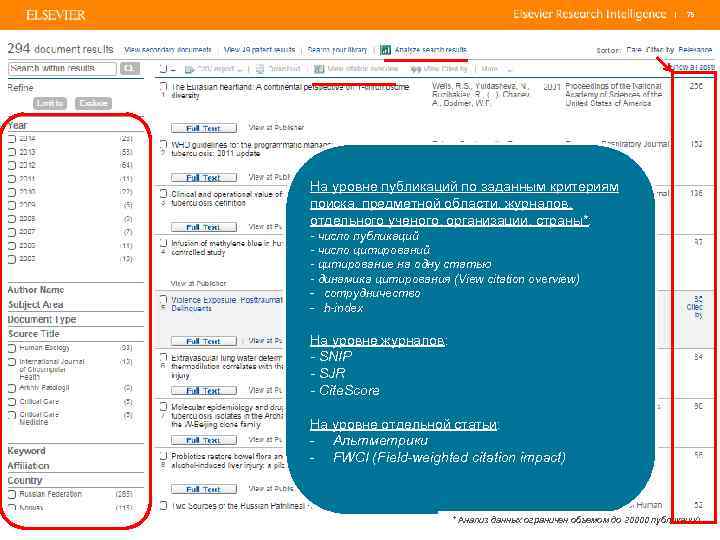
Task: Click the Proceedings of the National Academy source name
Action: [613, 95]
